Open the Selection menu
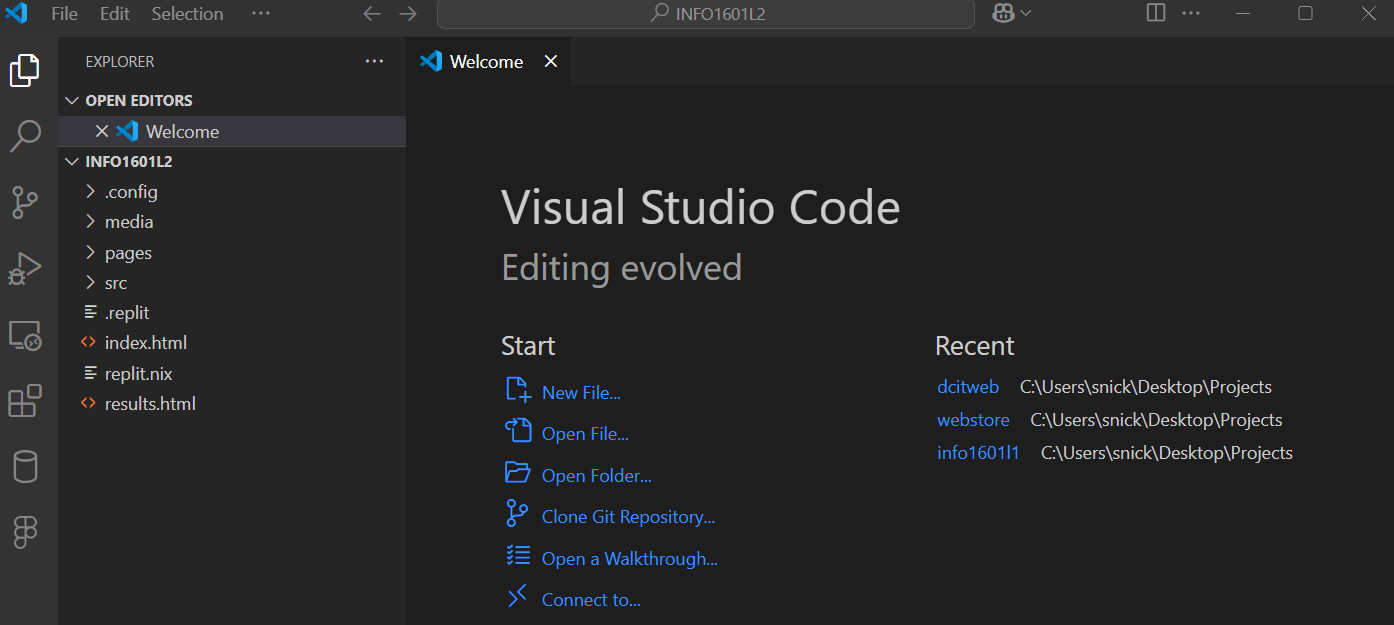 click(x=187, y=14)
